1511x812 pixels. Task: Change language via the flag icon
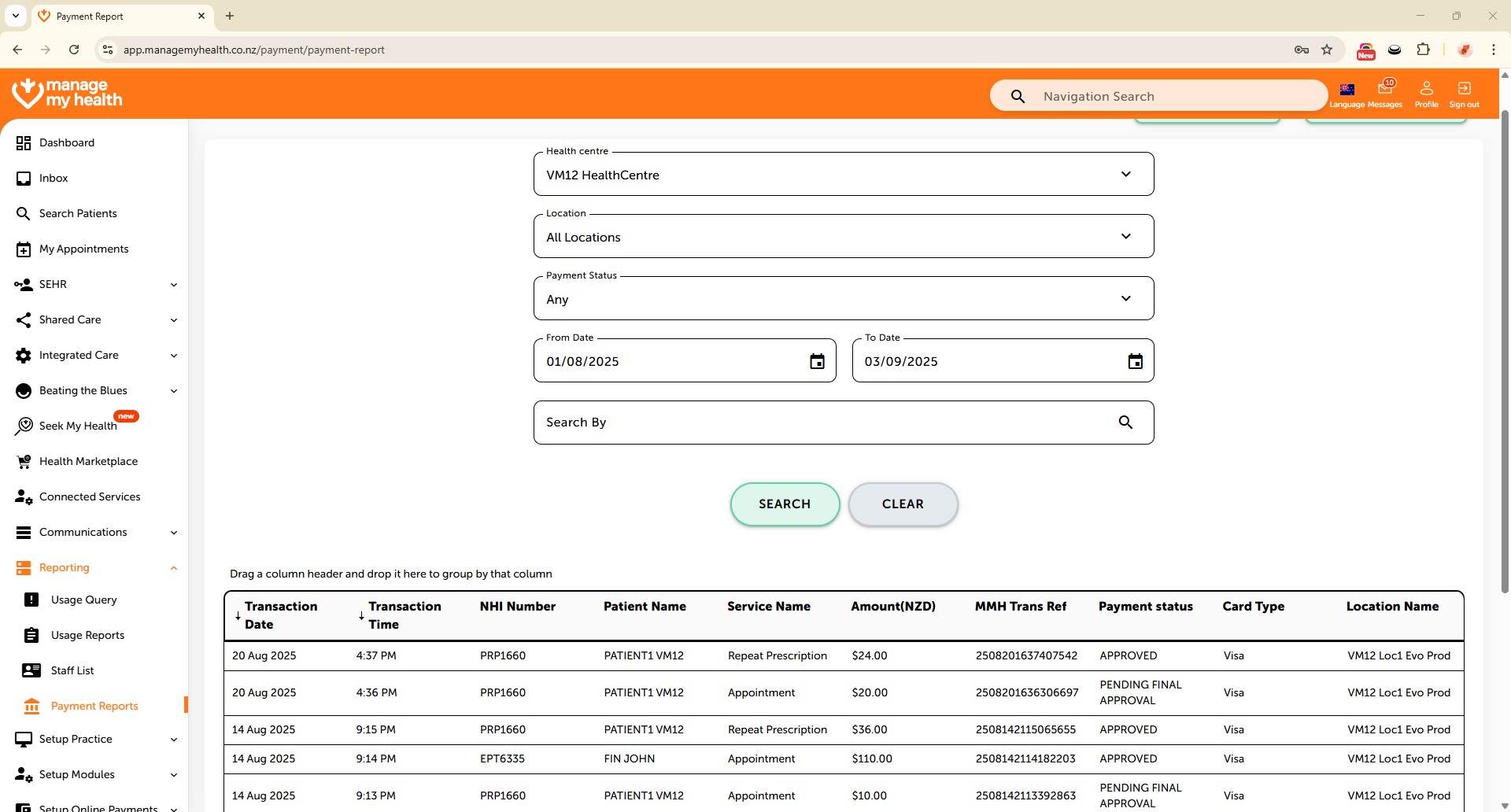1347,90
